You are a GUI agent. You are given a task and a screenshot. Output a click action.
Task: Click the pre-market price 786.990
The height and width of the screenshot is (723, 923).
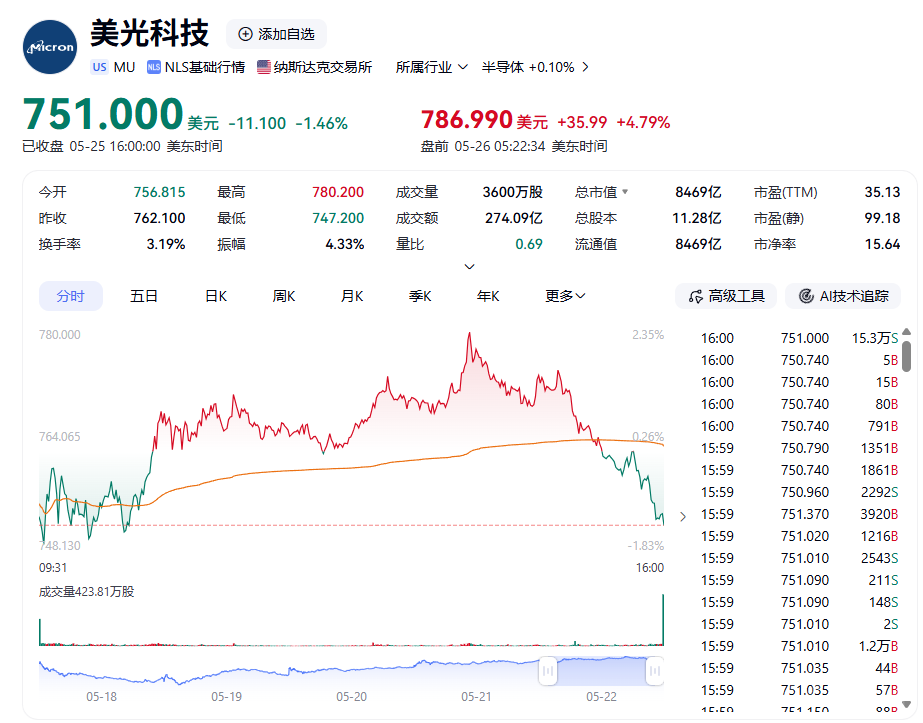pyautogui.click(x=467, y=120)
